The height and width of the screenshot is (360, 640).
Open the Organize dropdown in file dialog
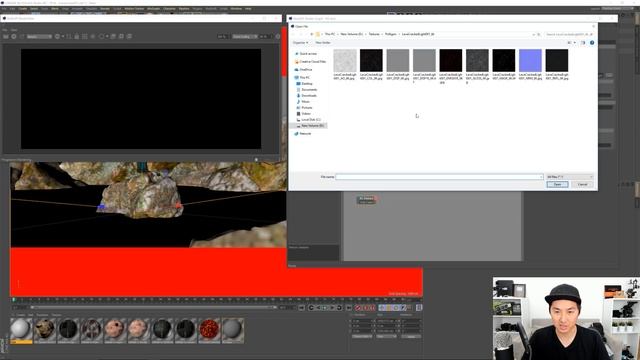[x=300, y=43]
